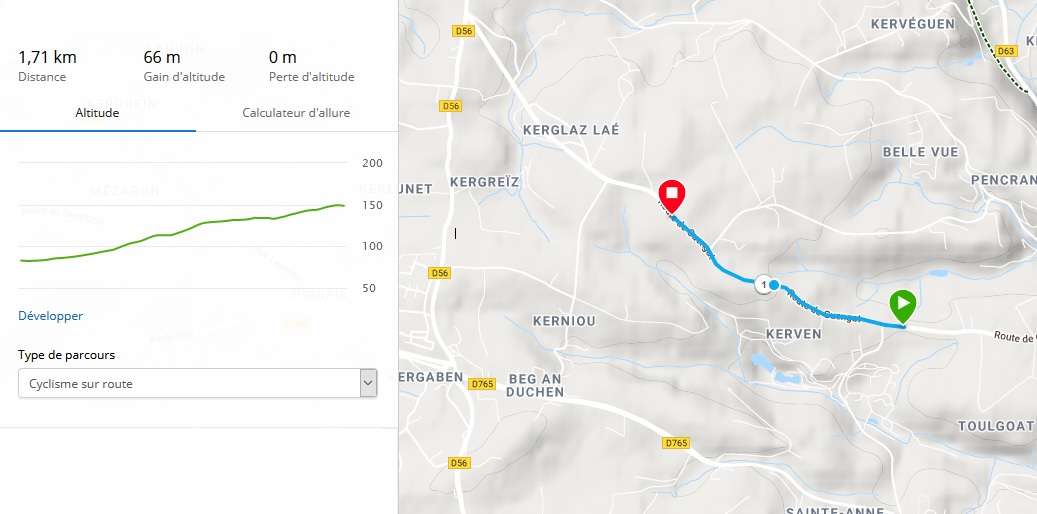Click the red finish marker on the map
The height and width of the screenshot is (514, 1037).
coord(672,194)
